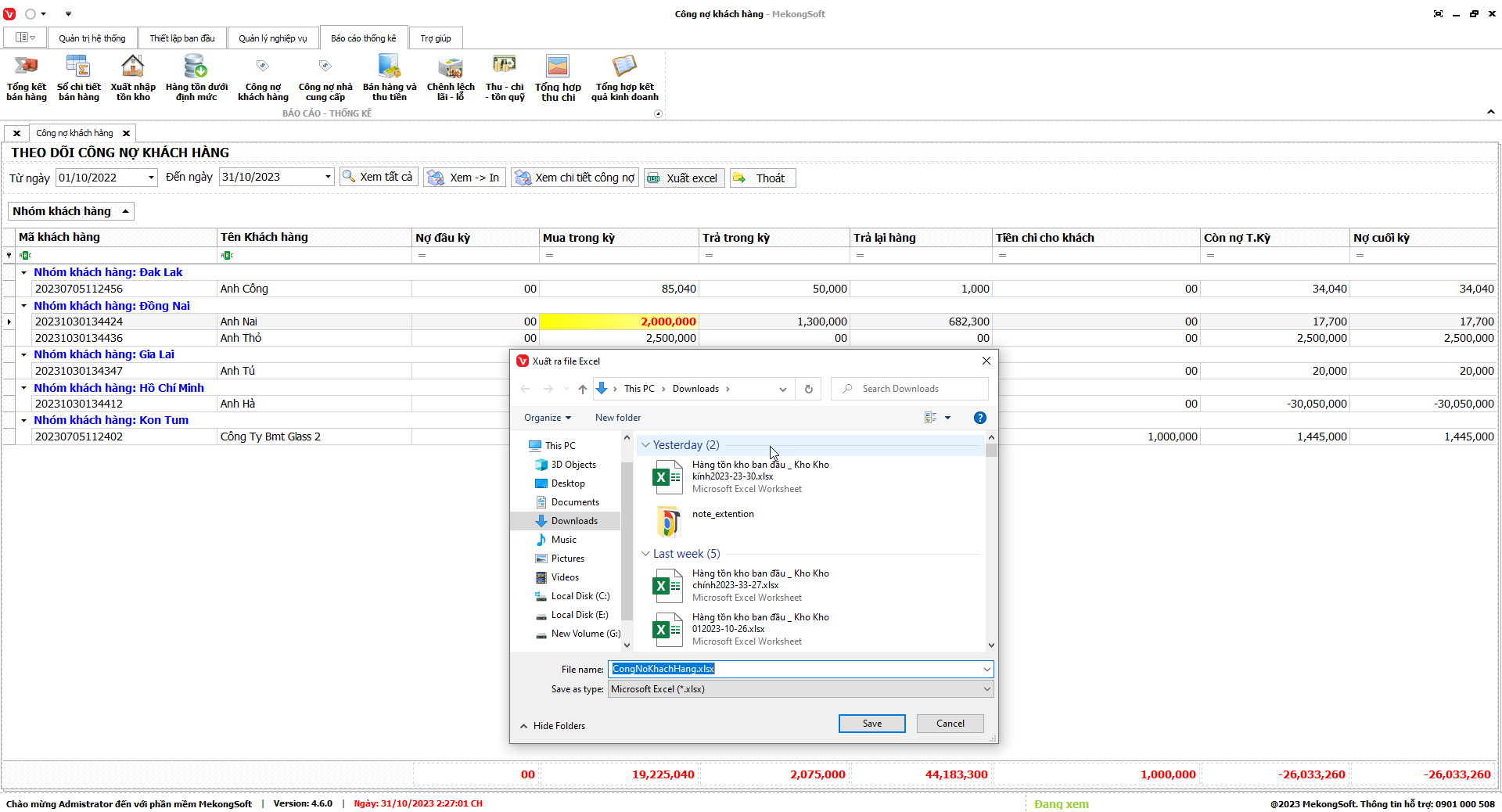Open the Tổng hợp thu chi report

(x=558, y=77)
